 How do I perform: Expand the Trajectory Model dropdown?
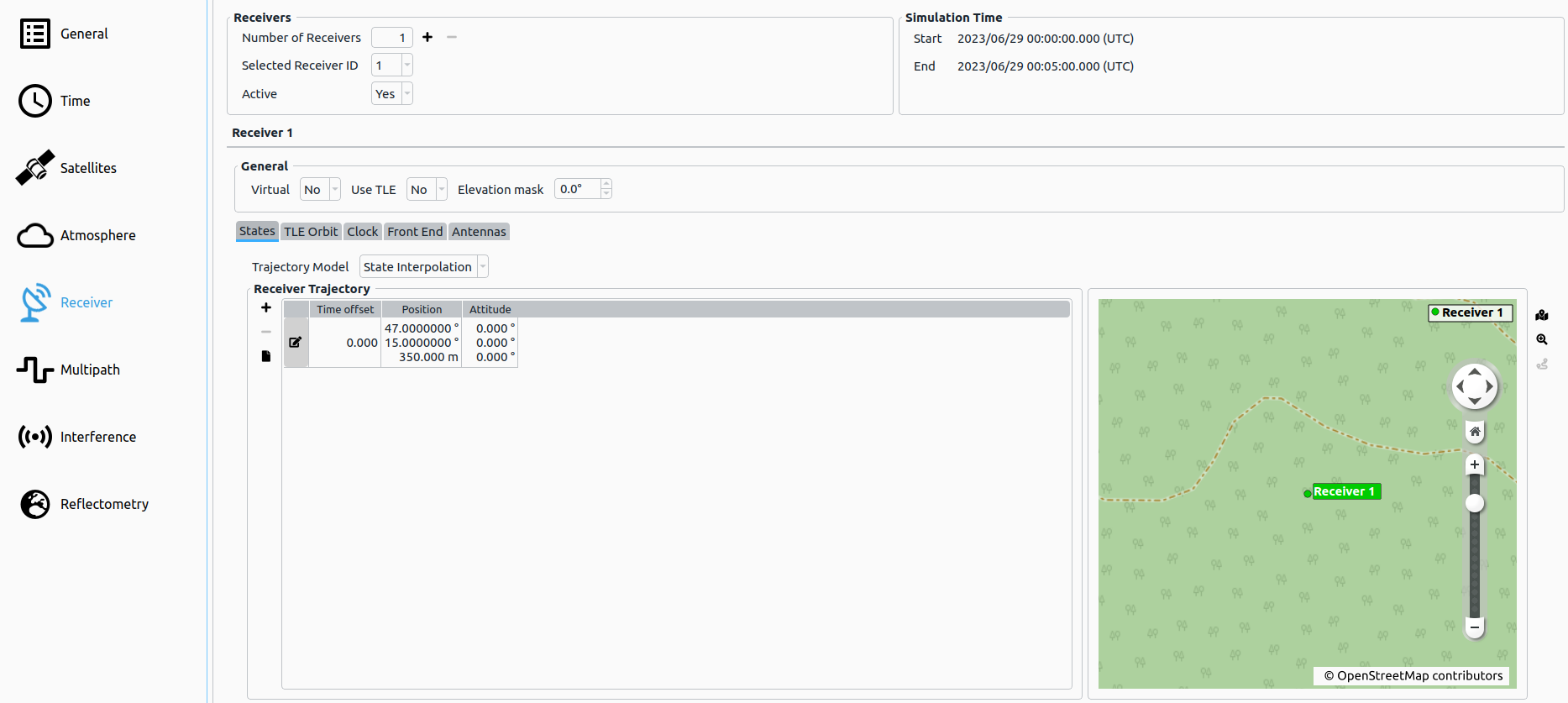pos(424,267)
